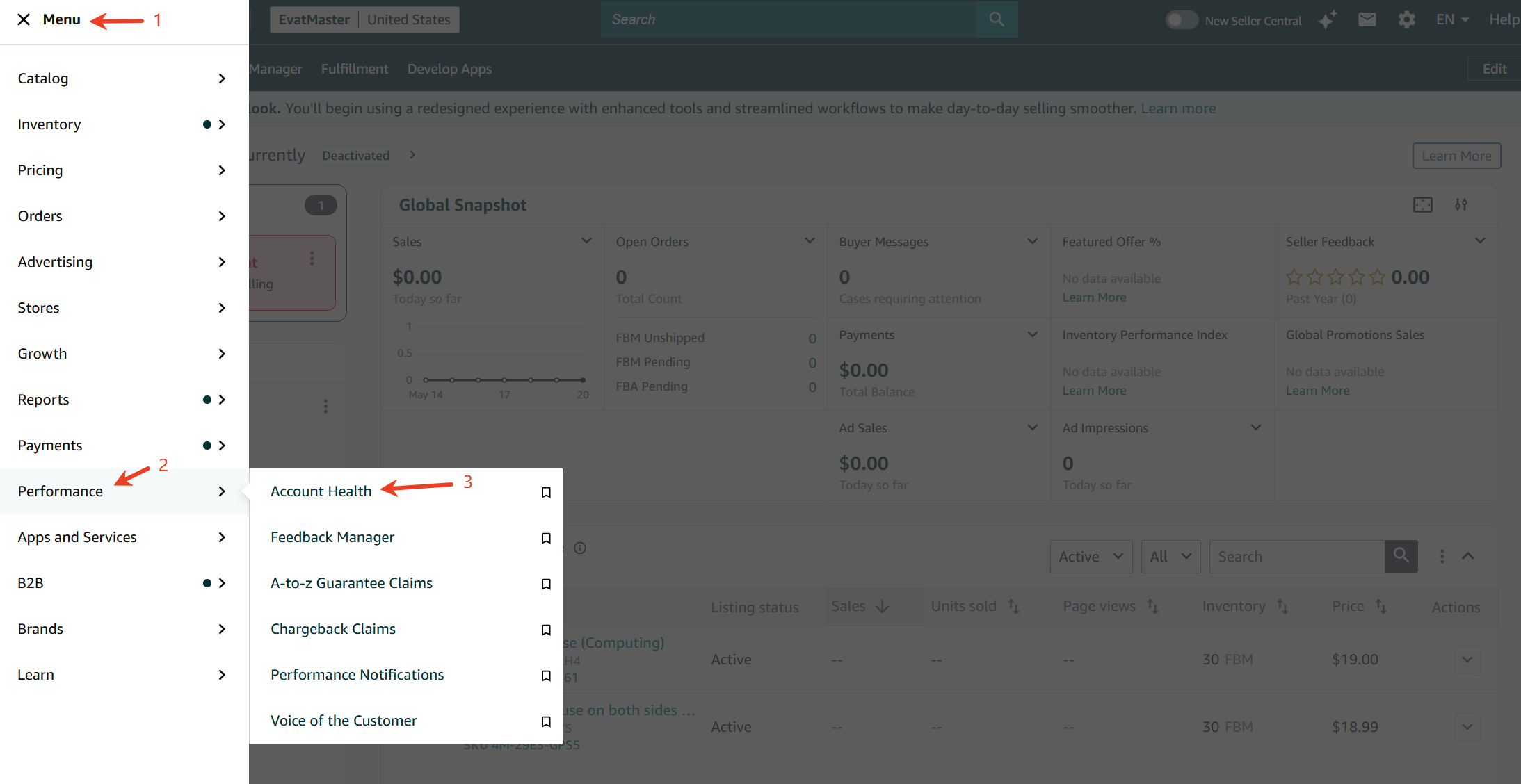Open the Catalog menu

pyautogui.click(x=124, y=79)
